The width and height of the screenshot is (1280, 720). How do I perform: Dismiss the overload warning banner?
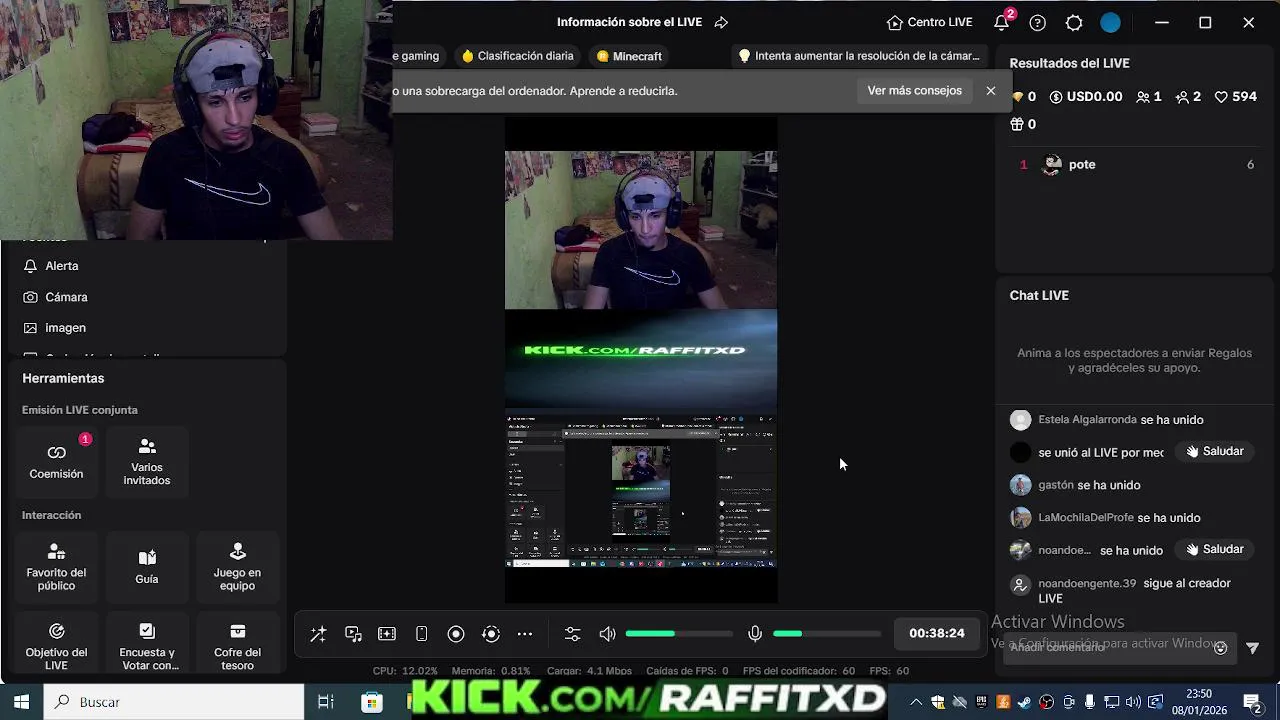990,90
